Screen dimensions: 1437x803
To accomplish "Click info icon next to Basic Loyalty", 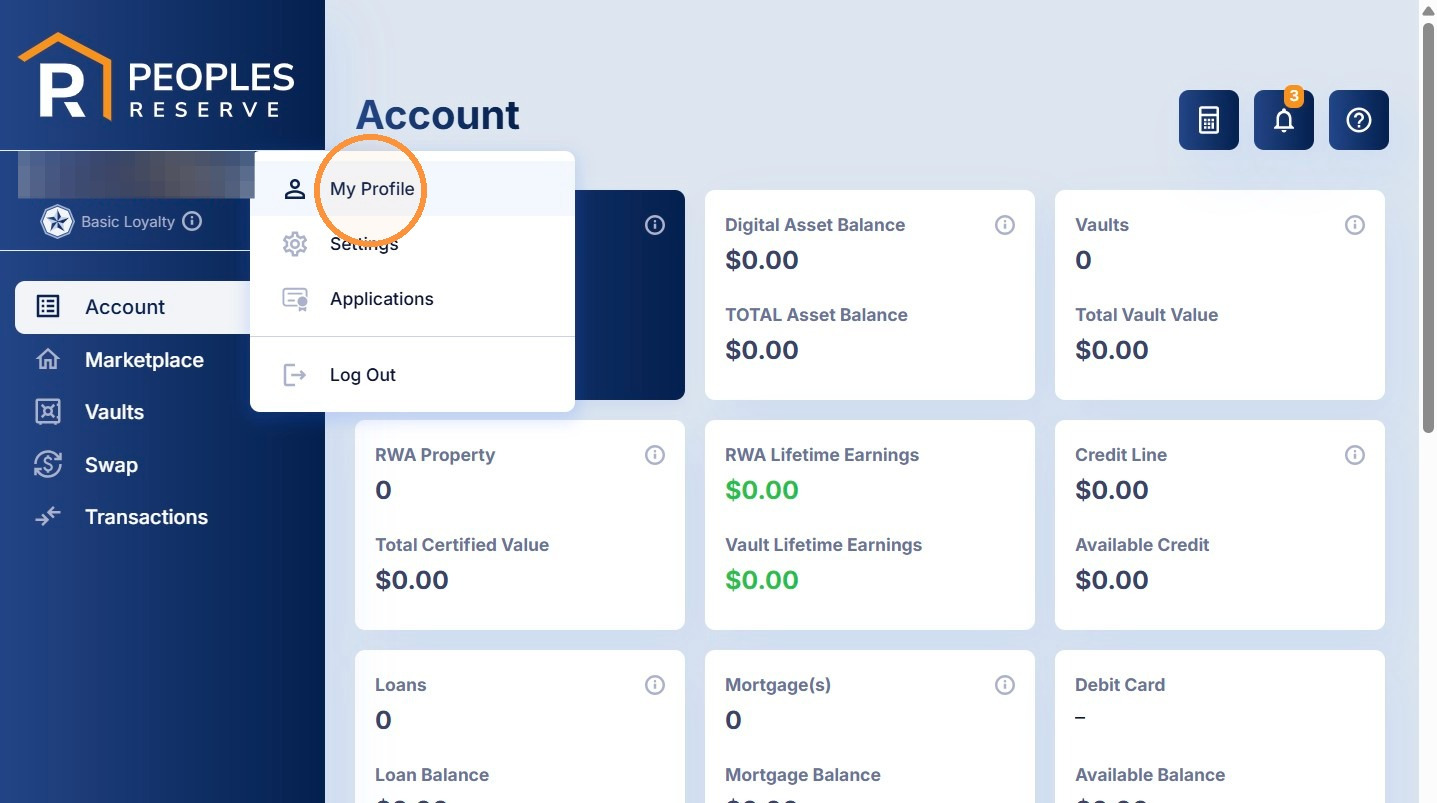I will [192, 221].
